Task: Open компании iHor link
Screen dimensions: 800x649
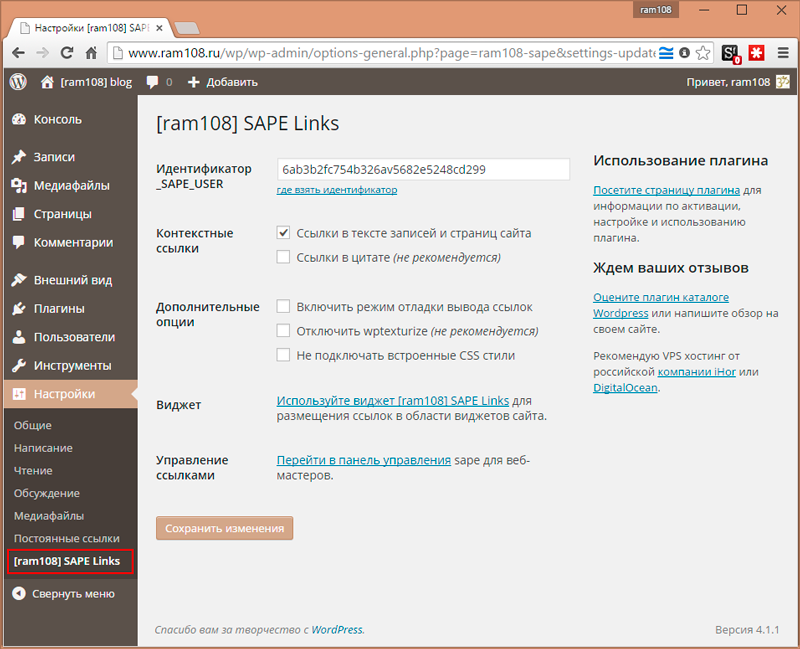Action: (x=696, y=372)
